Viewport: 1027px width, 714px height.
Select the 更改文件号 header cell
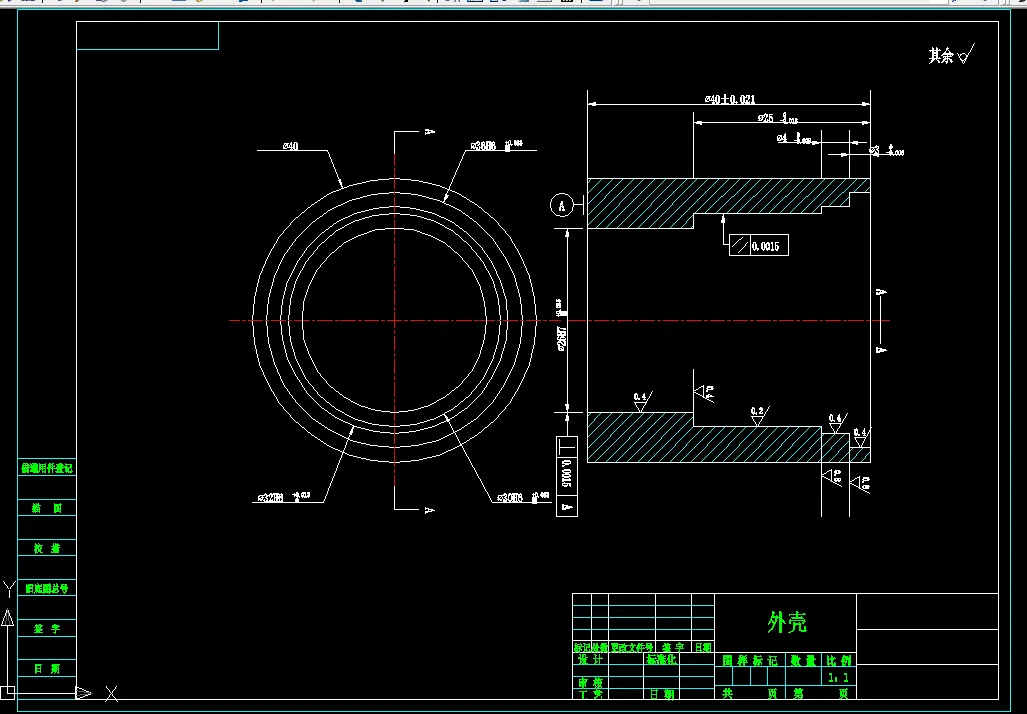coord(632,647)
